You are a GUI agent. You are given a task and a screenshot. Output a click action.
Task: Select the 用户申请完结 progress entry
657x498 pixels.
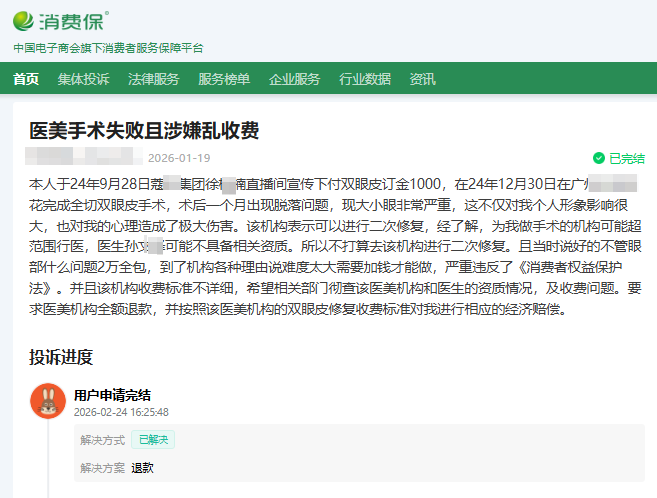[112, 395]
